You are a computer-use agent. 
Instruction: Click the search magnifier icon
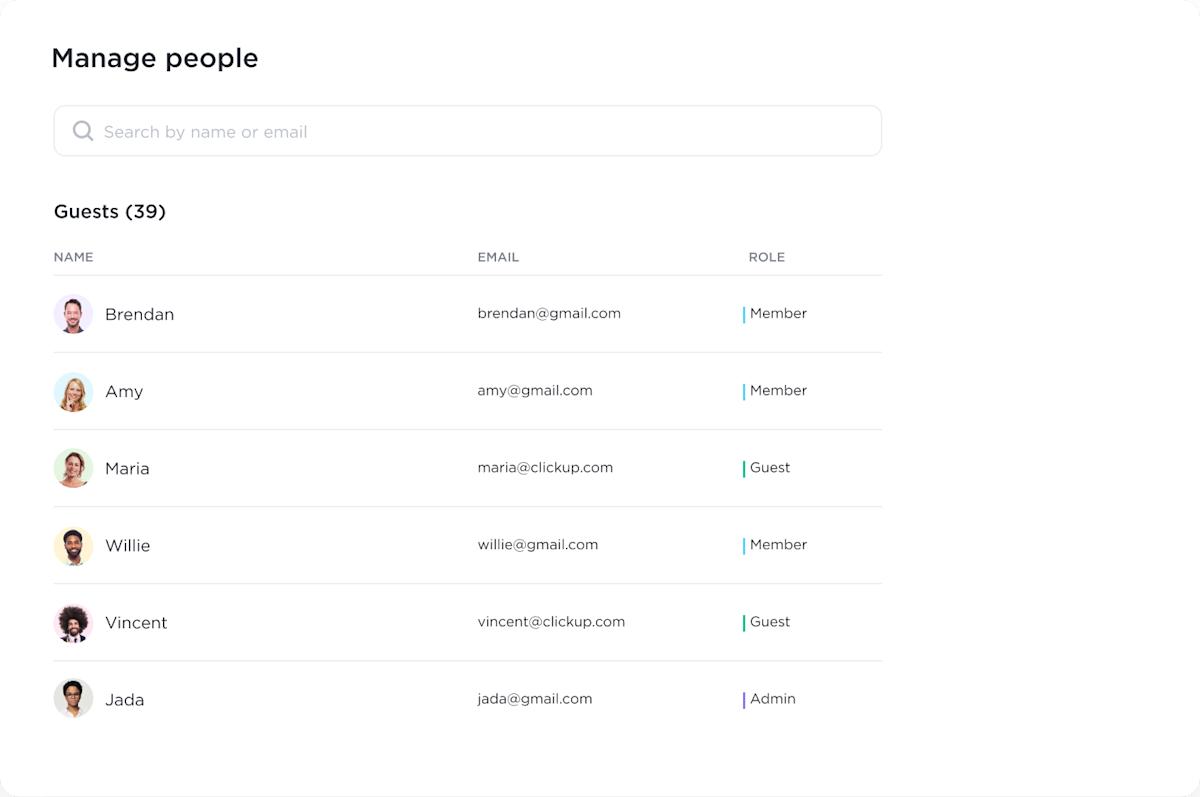[x=83, y=131]
